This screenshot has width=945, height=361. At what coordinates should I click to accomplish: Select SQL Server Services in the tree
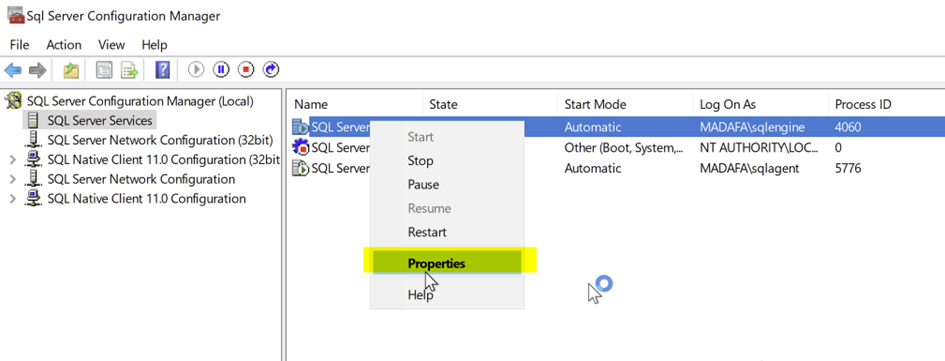(x=100, y=121)
